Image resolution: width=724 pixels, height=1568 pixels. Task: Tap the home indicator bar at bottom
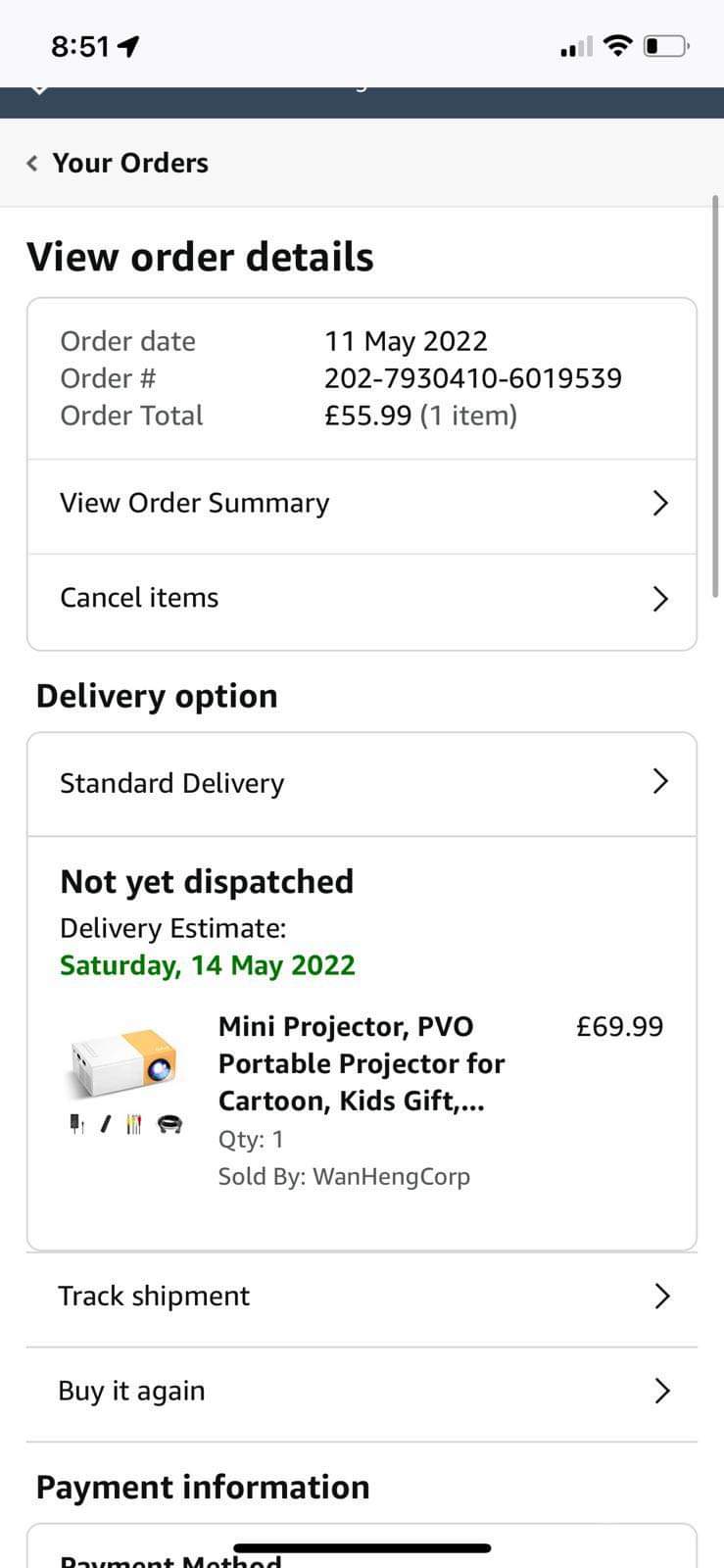(362, 1548)
